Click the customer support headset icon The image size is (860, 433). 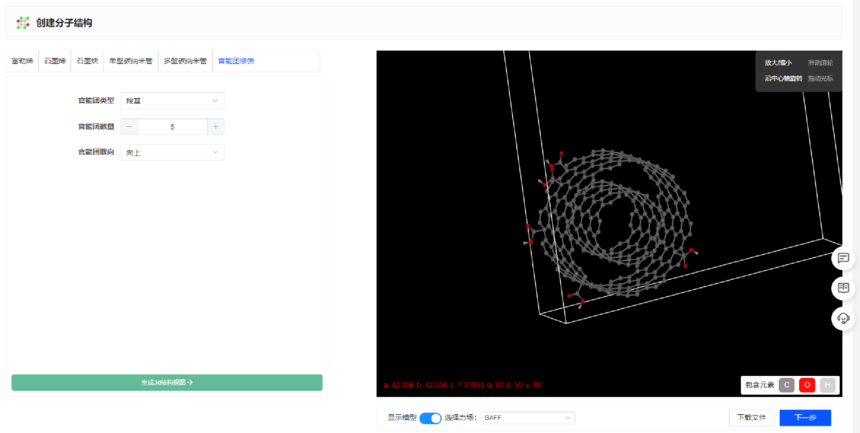click(x=843, y=318)
